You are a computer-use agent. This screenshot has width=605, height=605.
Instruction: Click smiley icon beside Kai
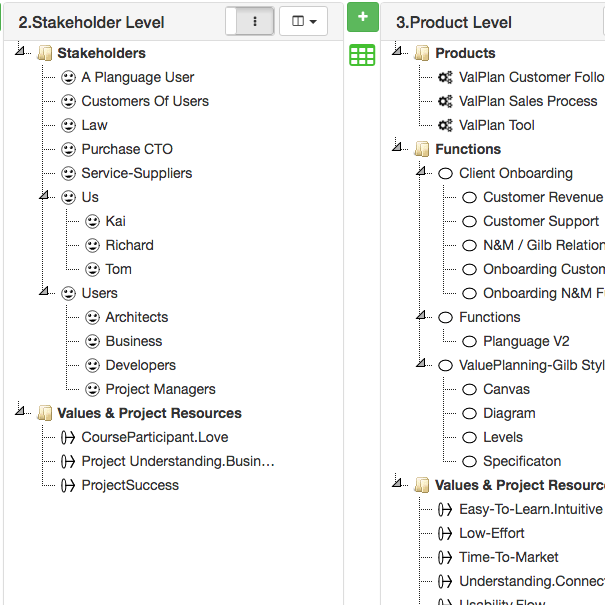[93, 221]
